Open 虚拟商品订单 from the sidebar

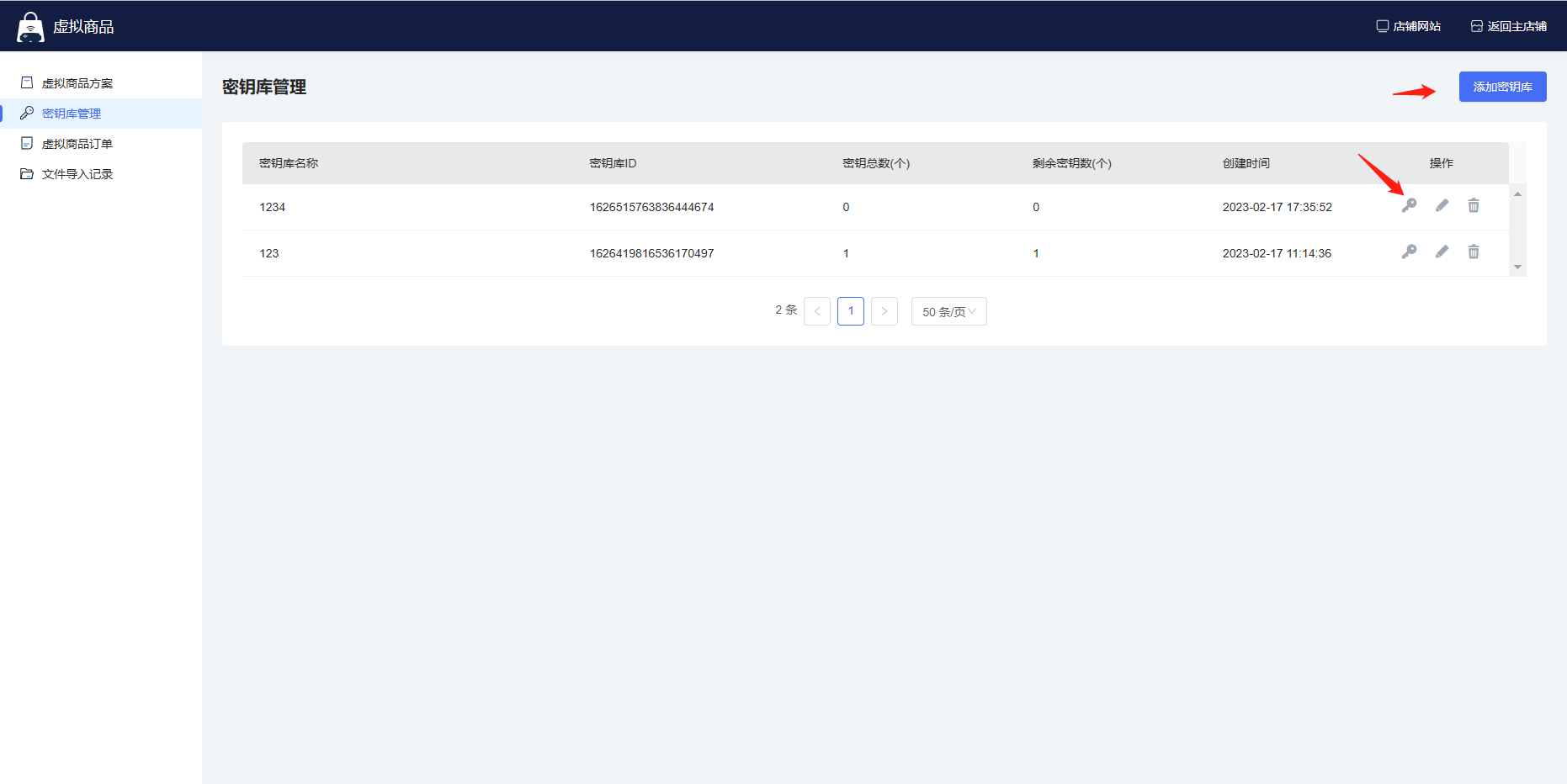[77, 144]
